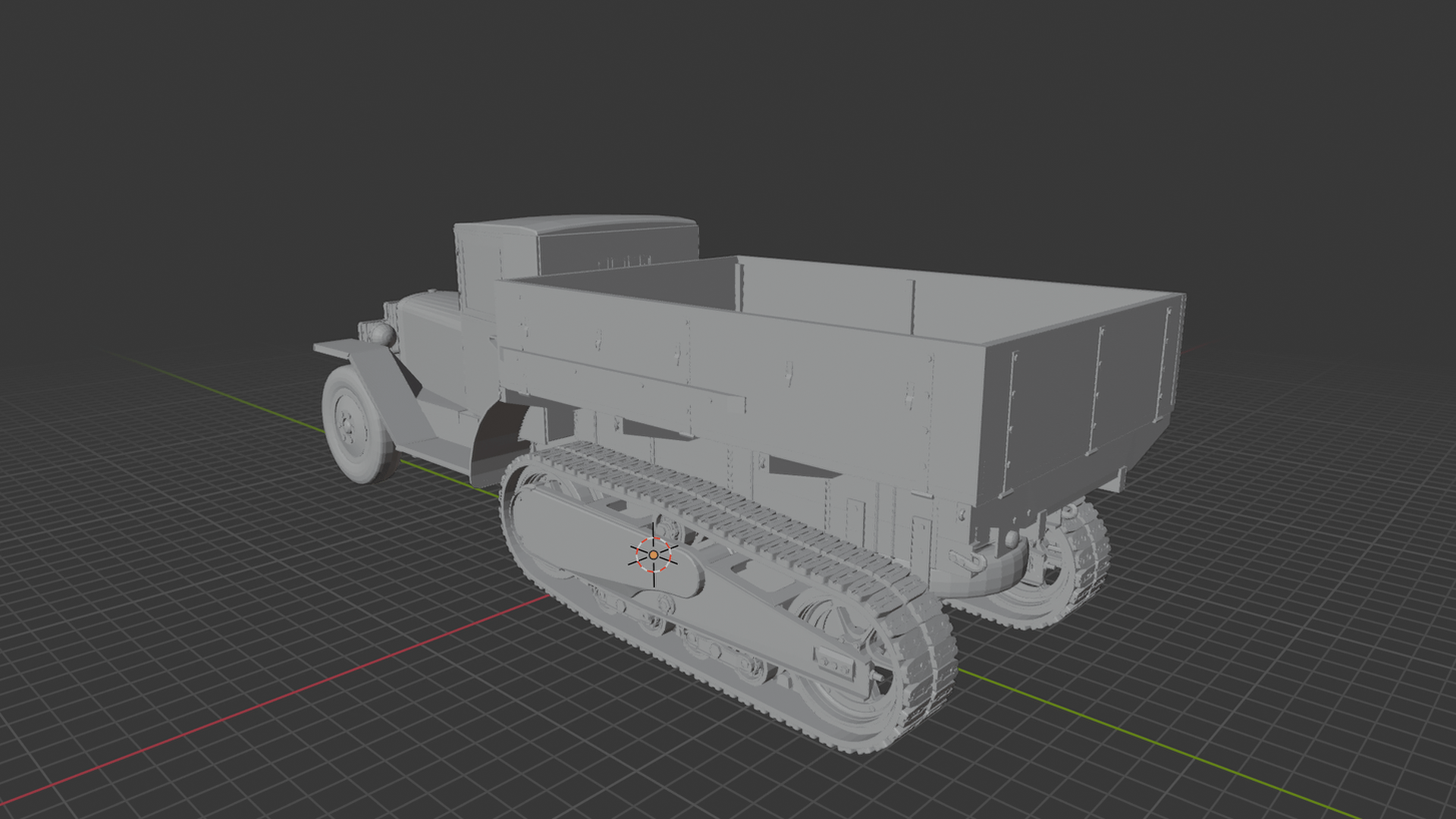Click the 3D cursor crosshair on the track
This screenshot has width=1456, height=819.
tap(654, 555)
